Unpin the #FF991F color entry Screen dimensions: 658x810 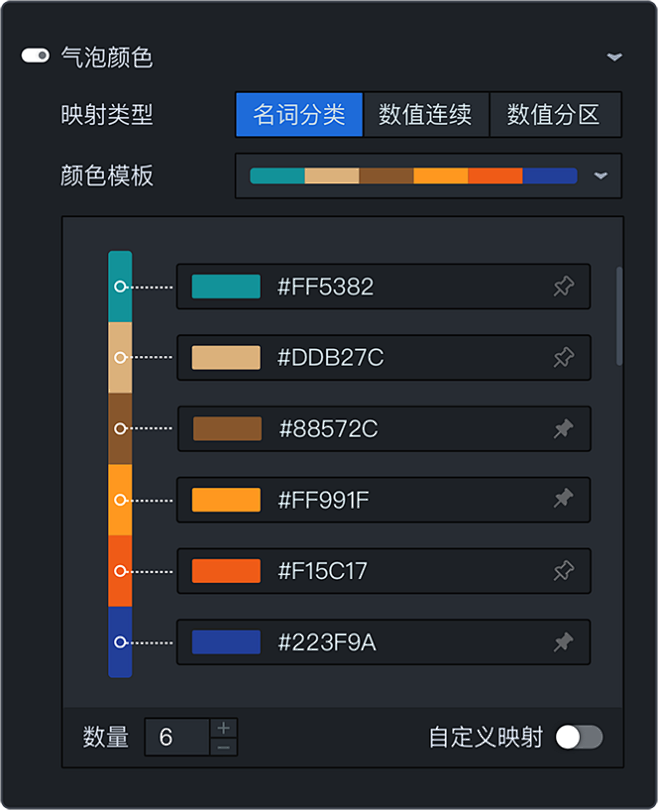click(563, 499)
